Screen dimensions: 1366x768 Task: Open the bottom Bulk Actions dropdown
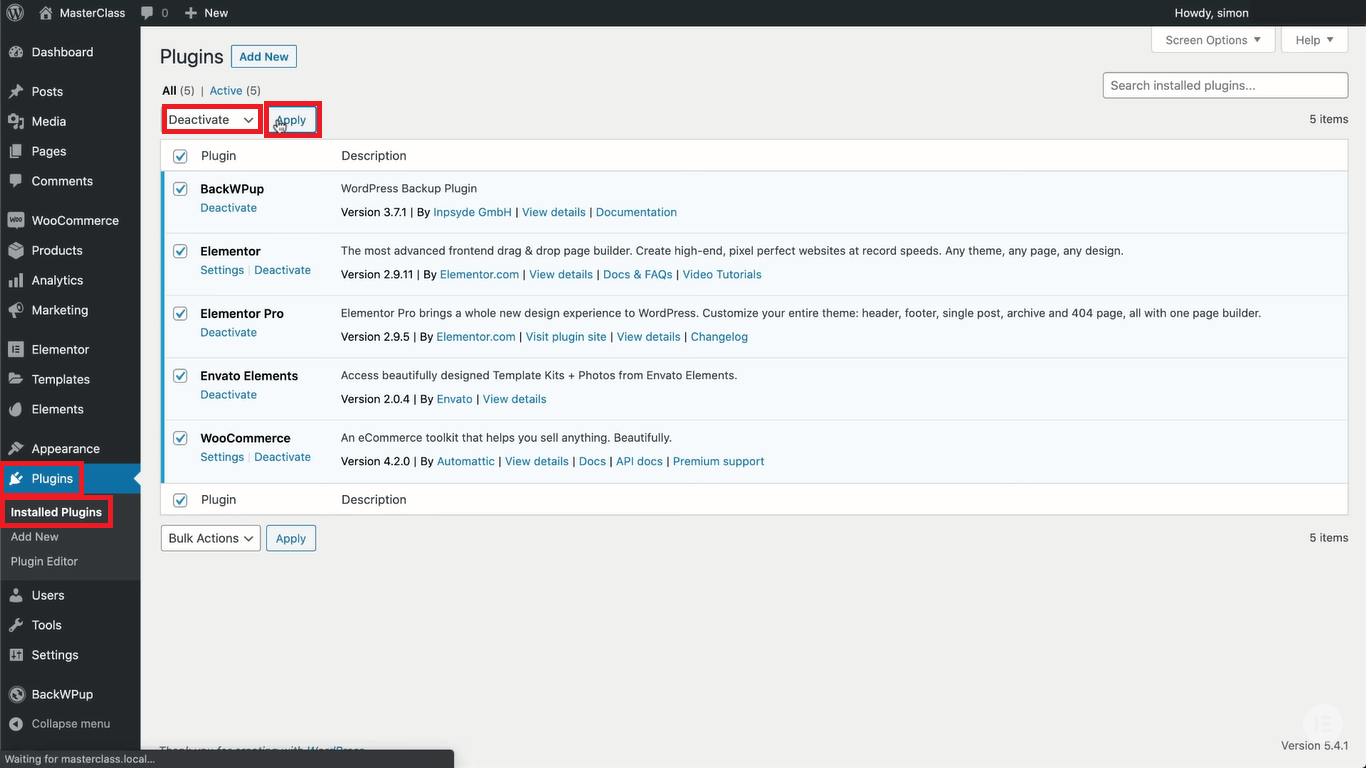[x=211, y=538]
